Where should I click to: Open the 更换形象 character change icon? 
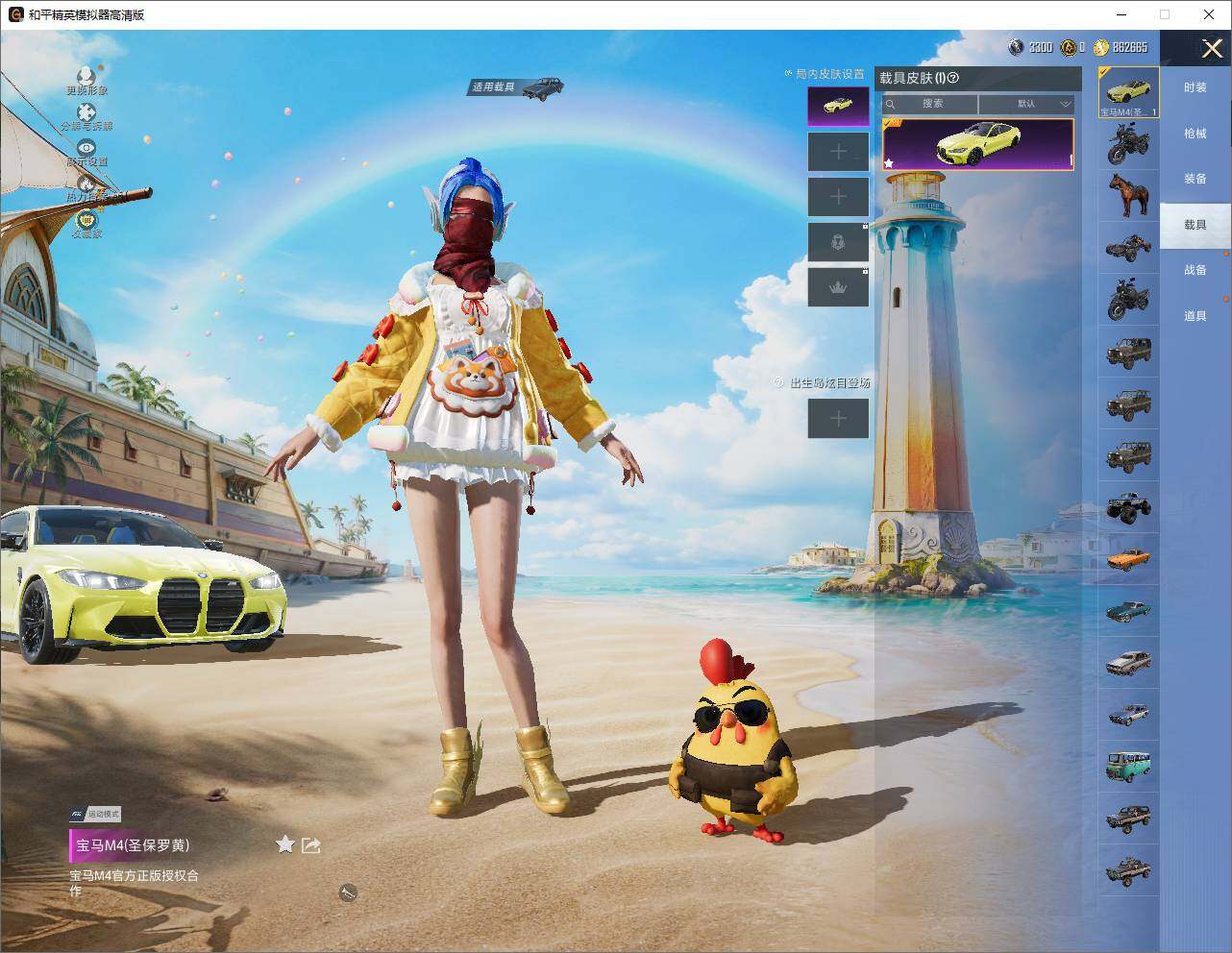tap(86, 75)
